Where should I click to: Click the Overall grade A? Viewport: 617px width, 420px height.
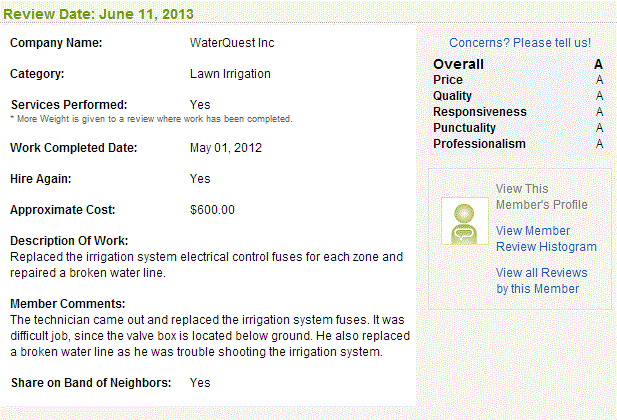point(598,64)
